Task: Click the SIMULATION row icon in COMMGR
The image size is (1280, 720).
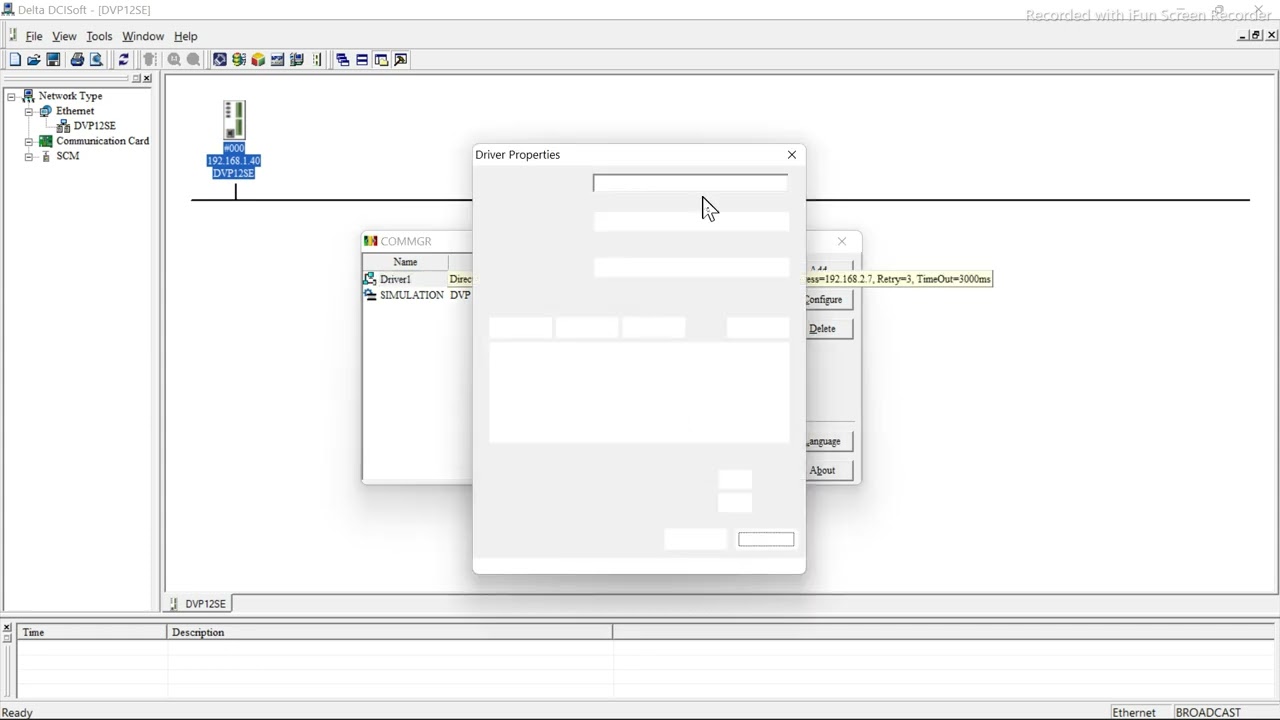Action: 370,295
